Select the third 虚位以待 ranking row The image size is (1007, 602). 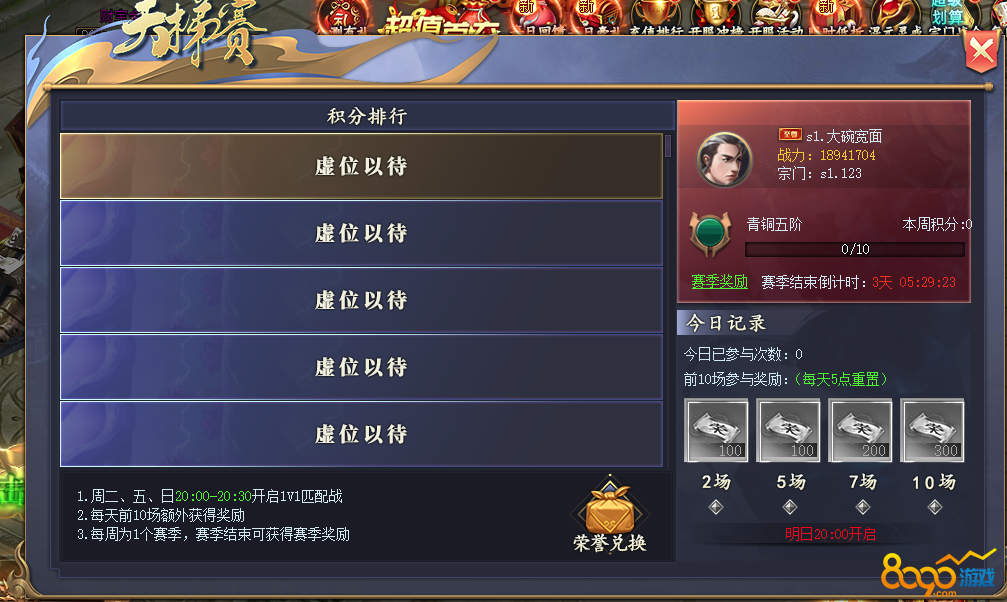361,300
